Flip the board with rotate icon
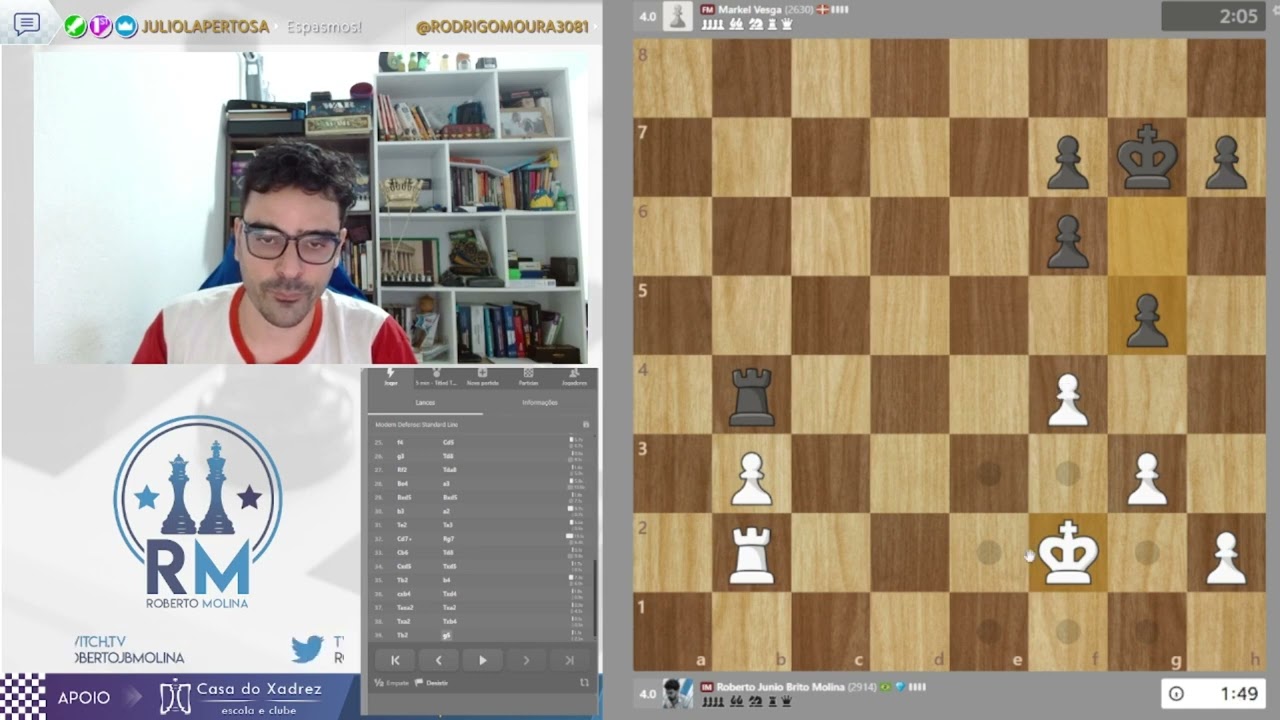The width and height of the screenshot is (1280, 720). pyautogui.click(x=584, y=683)
